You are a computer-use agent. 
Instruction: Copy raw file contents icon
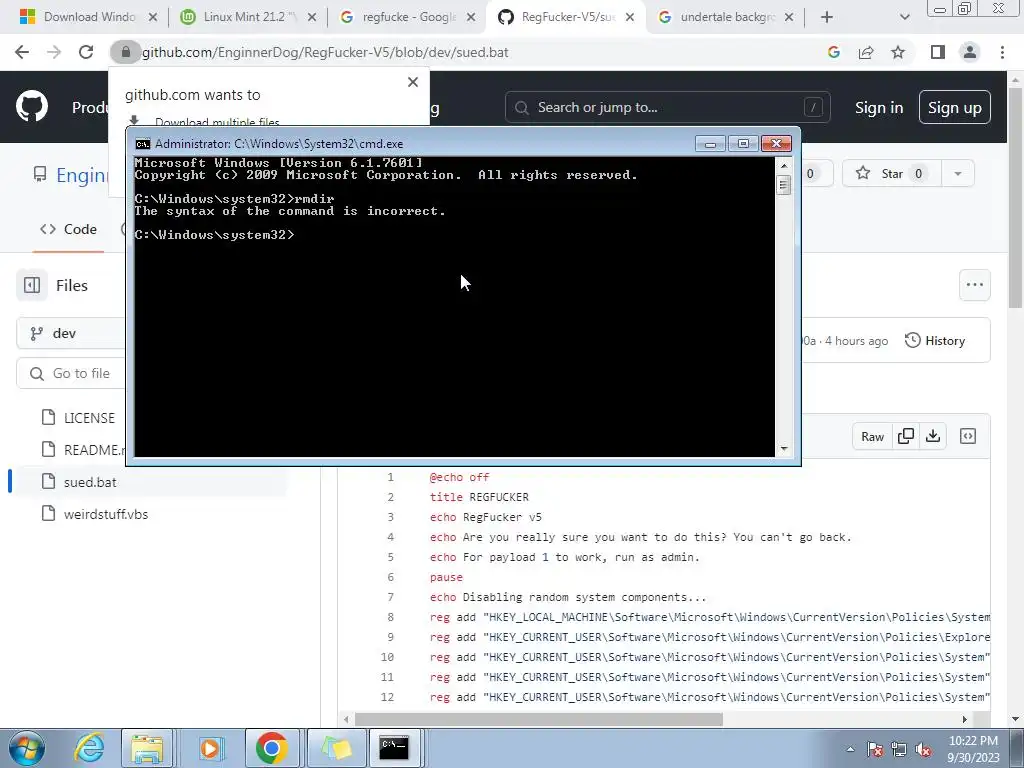[x=906, y=436]
